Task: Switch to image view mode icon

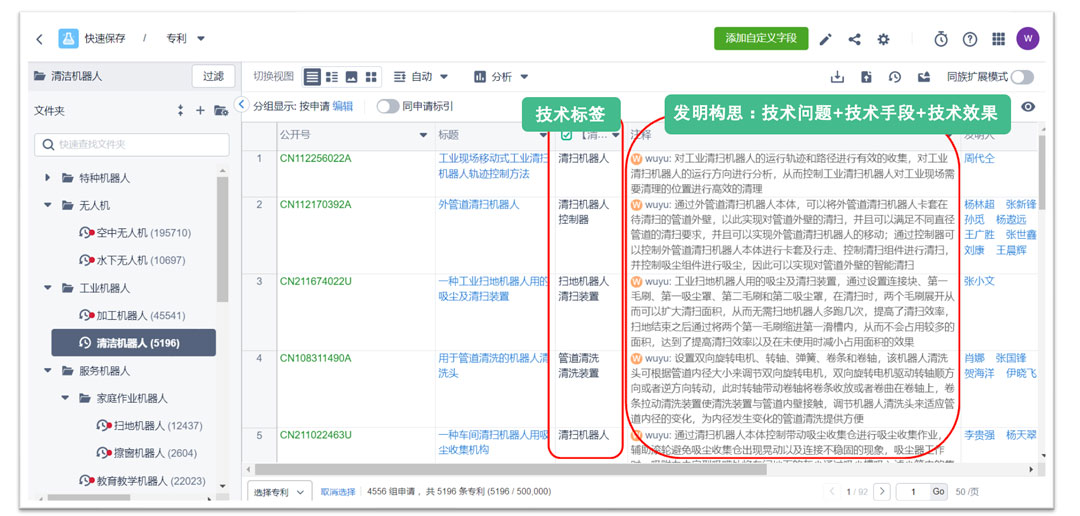Action: [351, 77]
